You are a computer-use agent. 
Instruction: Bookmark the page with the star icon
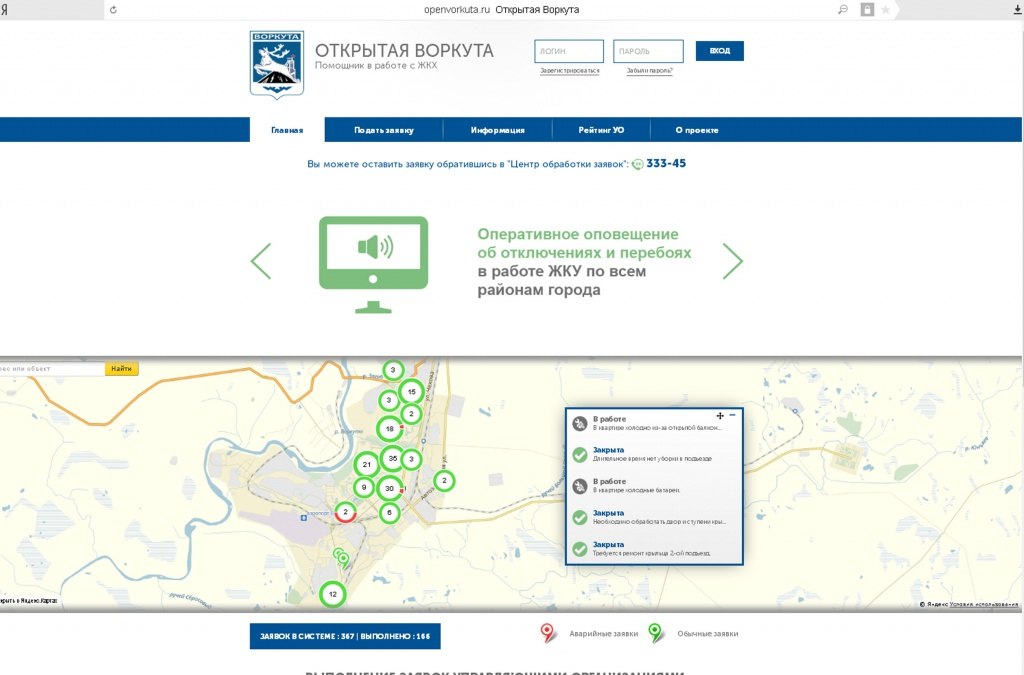pyautogui.click(x=885, y=9)
